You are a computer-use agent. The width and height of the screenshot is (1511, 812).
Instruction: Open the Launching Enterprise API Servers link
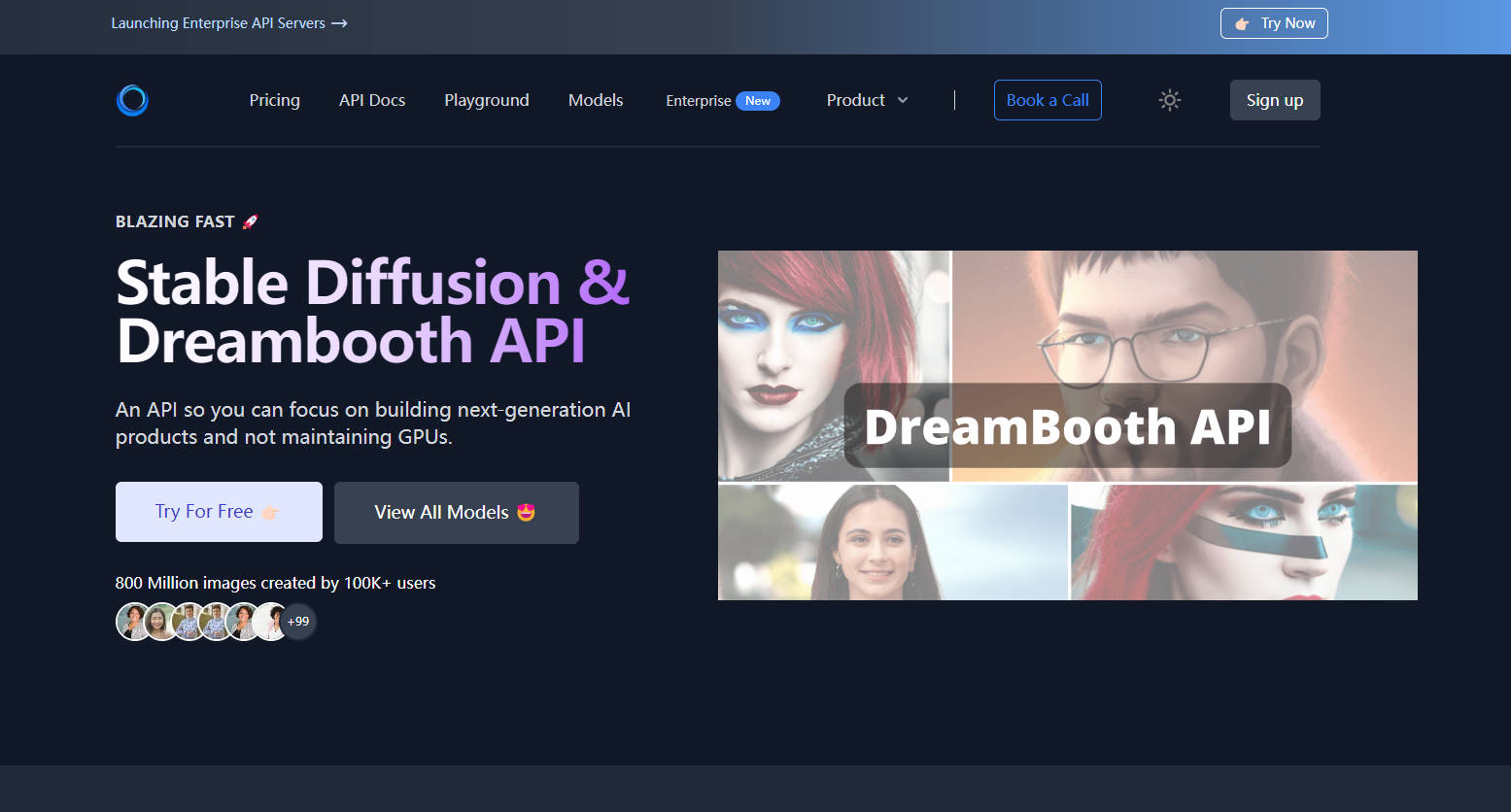229,23
